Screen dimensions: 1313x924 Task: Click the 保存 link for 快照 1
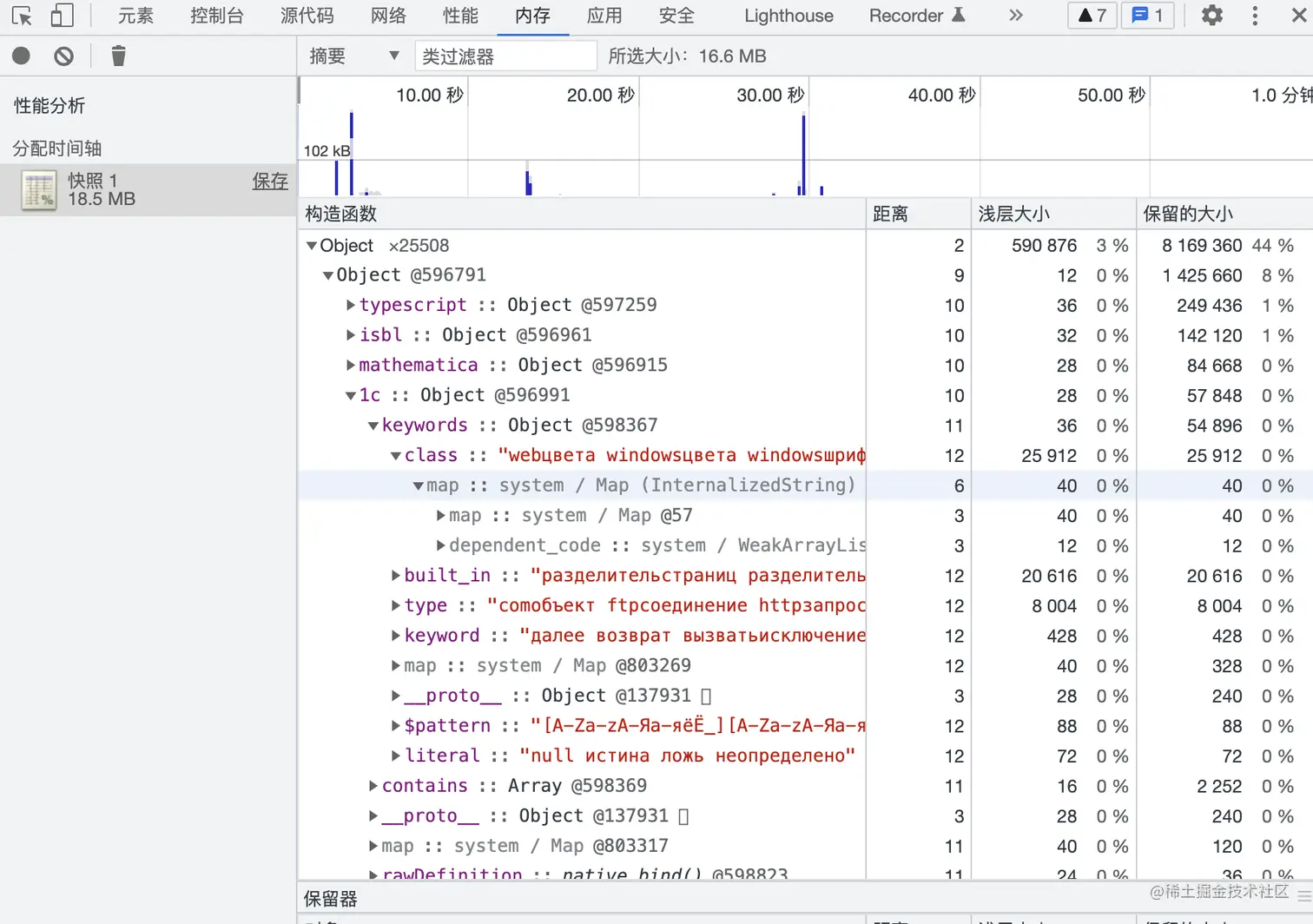[x=270, y=181]
